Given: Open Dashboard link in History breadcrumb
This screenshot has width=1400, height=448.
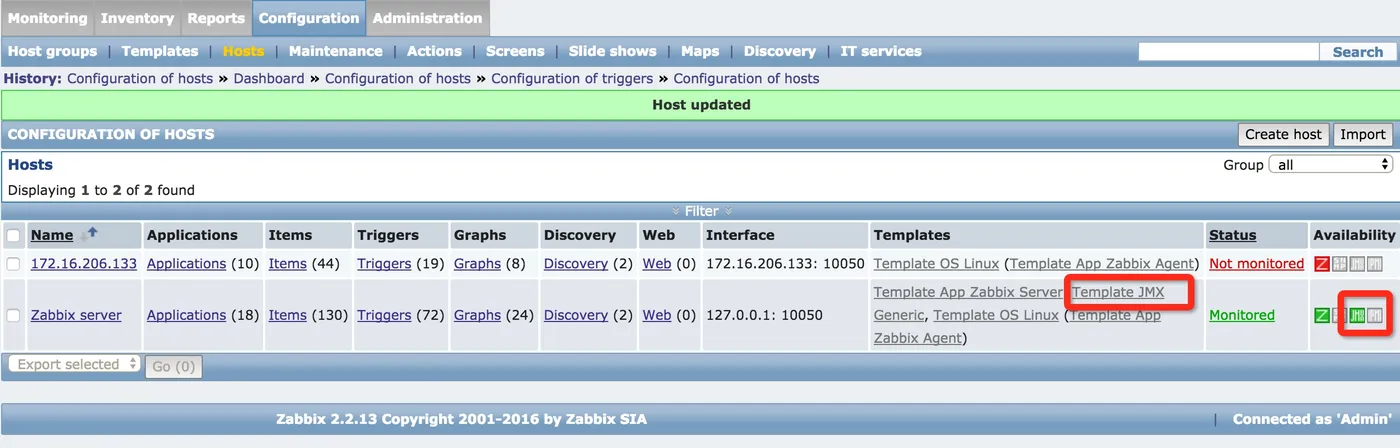Looking at the screenshot, I should click(x=269, y=78).
